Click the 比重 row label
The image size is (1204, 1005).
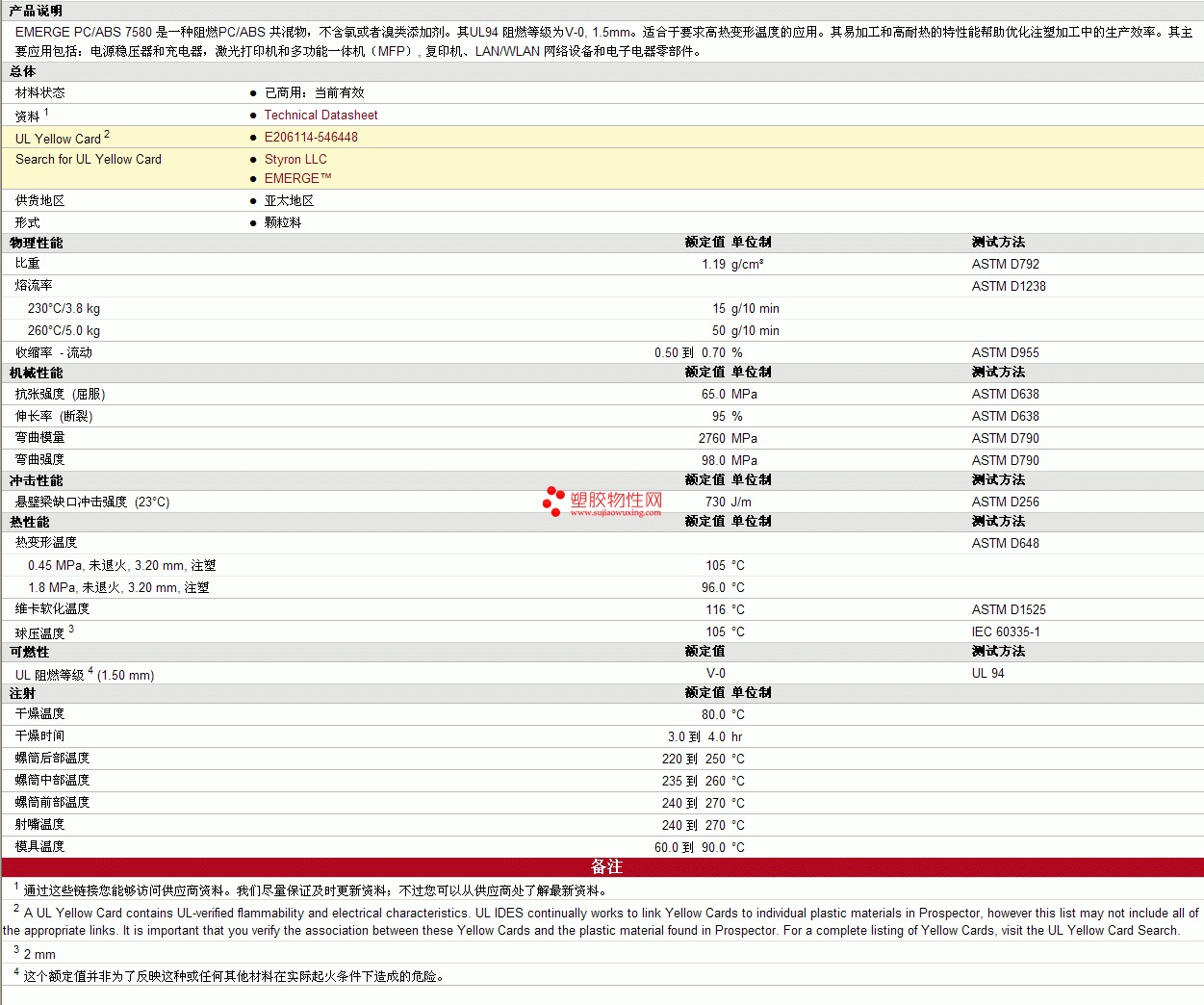pyautogui.click(x=27, y=263)
